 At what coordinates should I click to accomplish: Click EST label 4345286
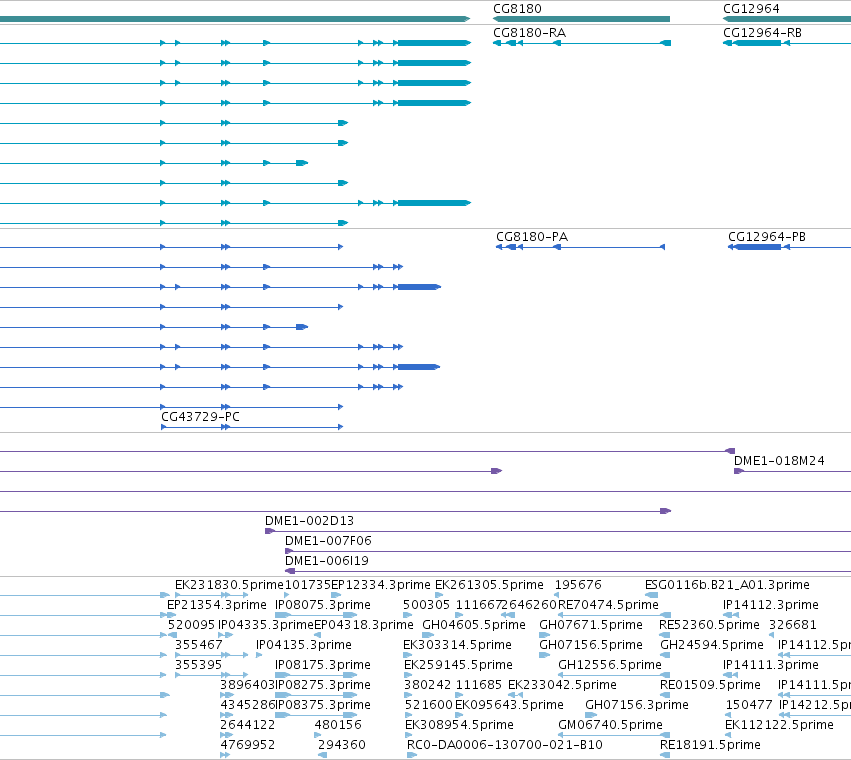click(247, 705)
